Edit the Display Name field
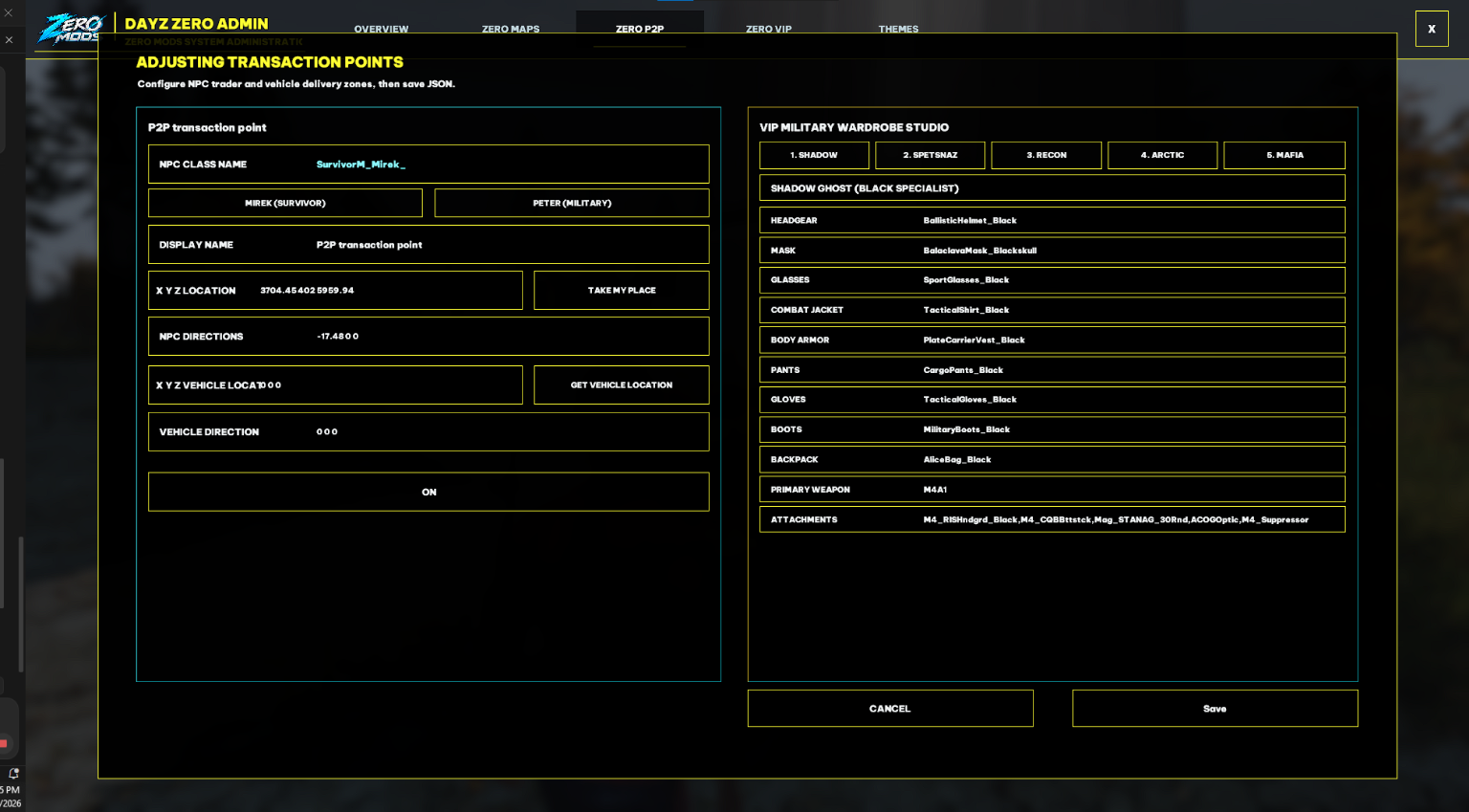The width and height of the screenshot is (1469, 812). click(428, 245)
